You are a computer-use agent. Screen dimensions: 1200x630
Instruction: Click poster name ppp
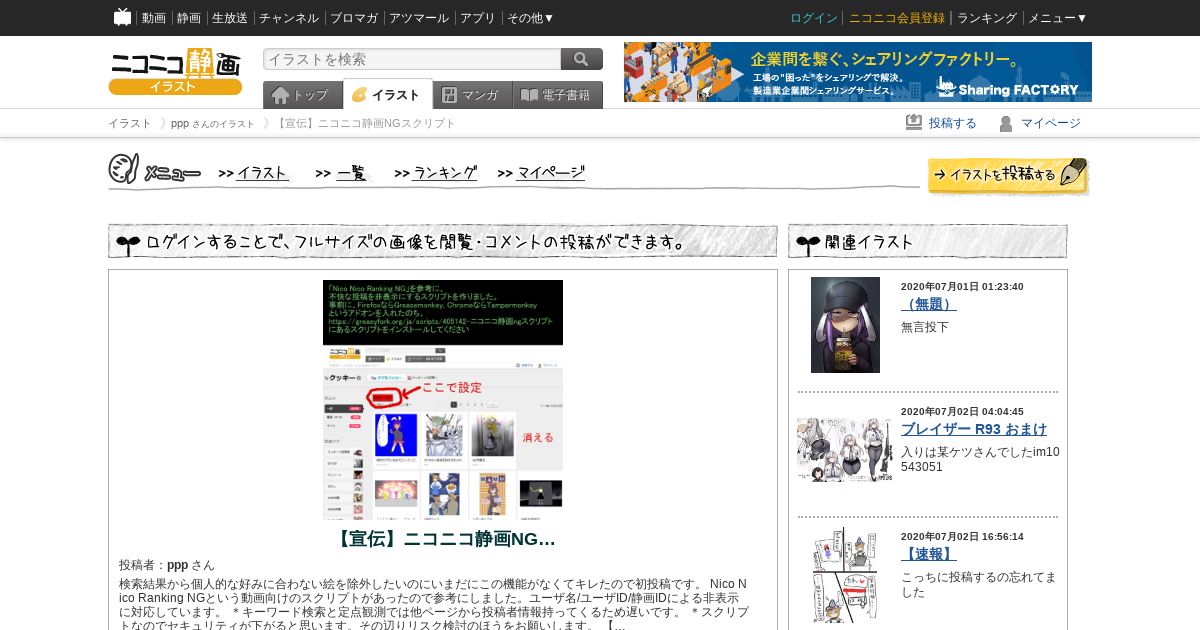click(177, 565)
